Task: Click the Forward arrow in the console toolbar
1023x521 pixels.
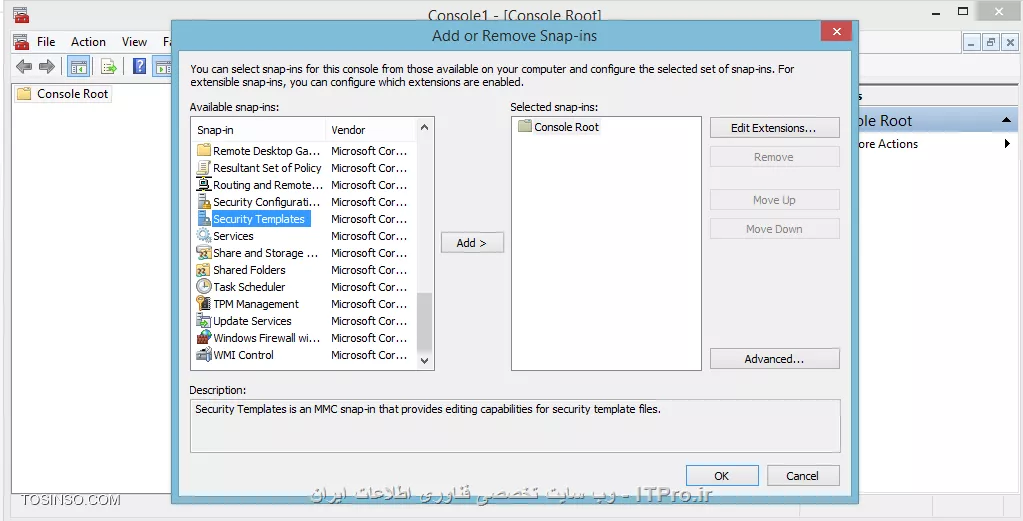Action: 47,66
